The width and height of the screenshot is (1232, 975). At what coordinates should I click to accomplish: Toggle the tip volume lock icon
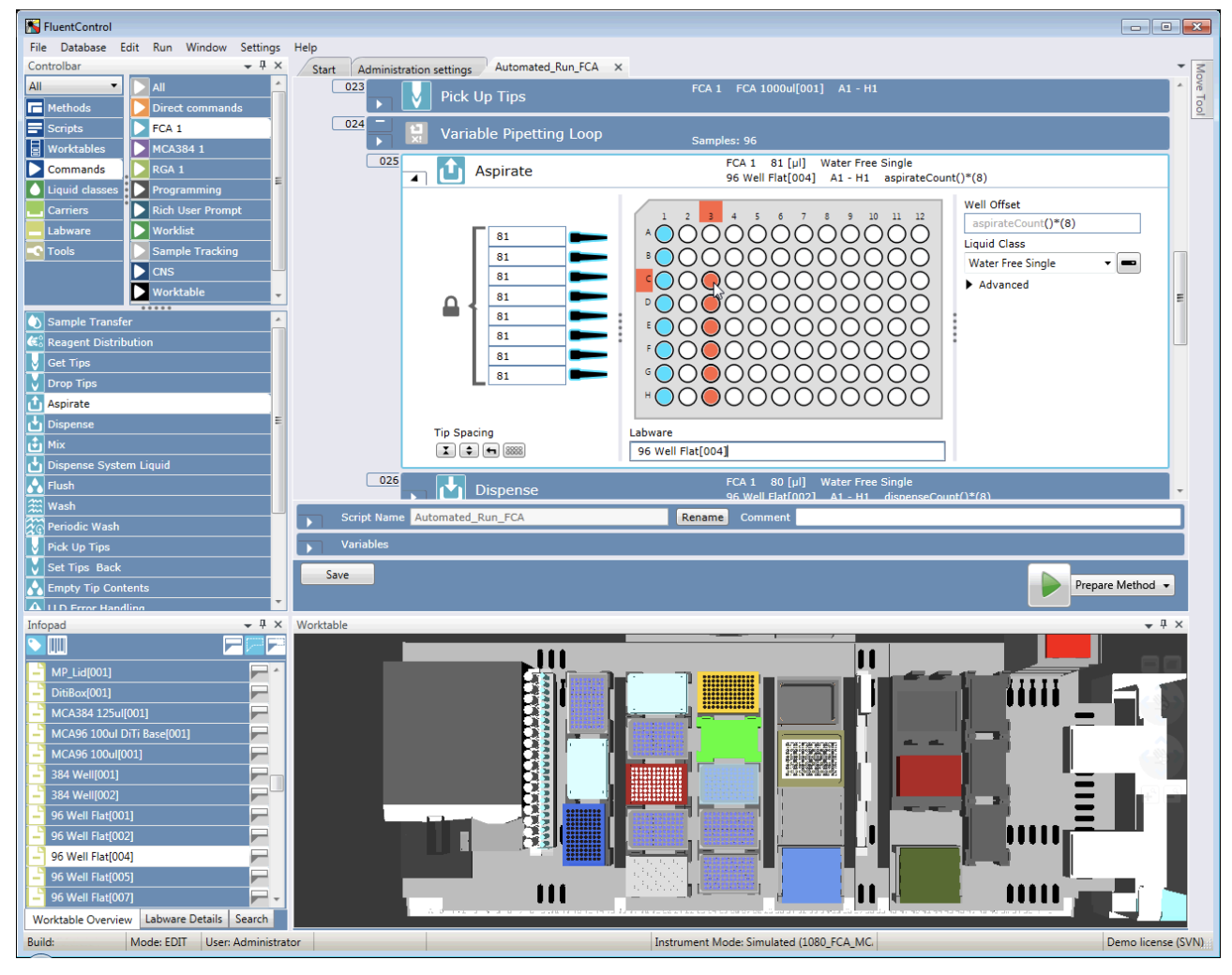click(451, 307)
